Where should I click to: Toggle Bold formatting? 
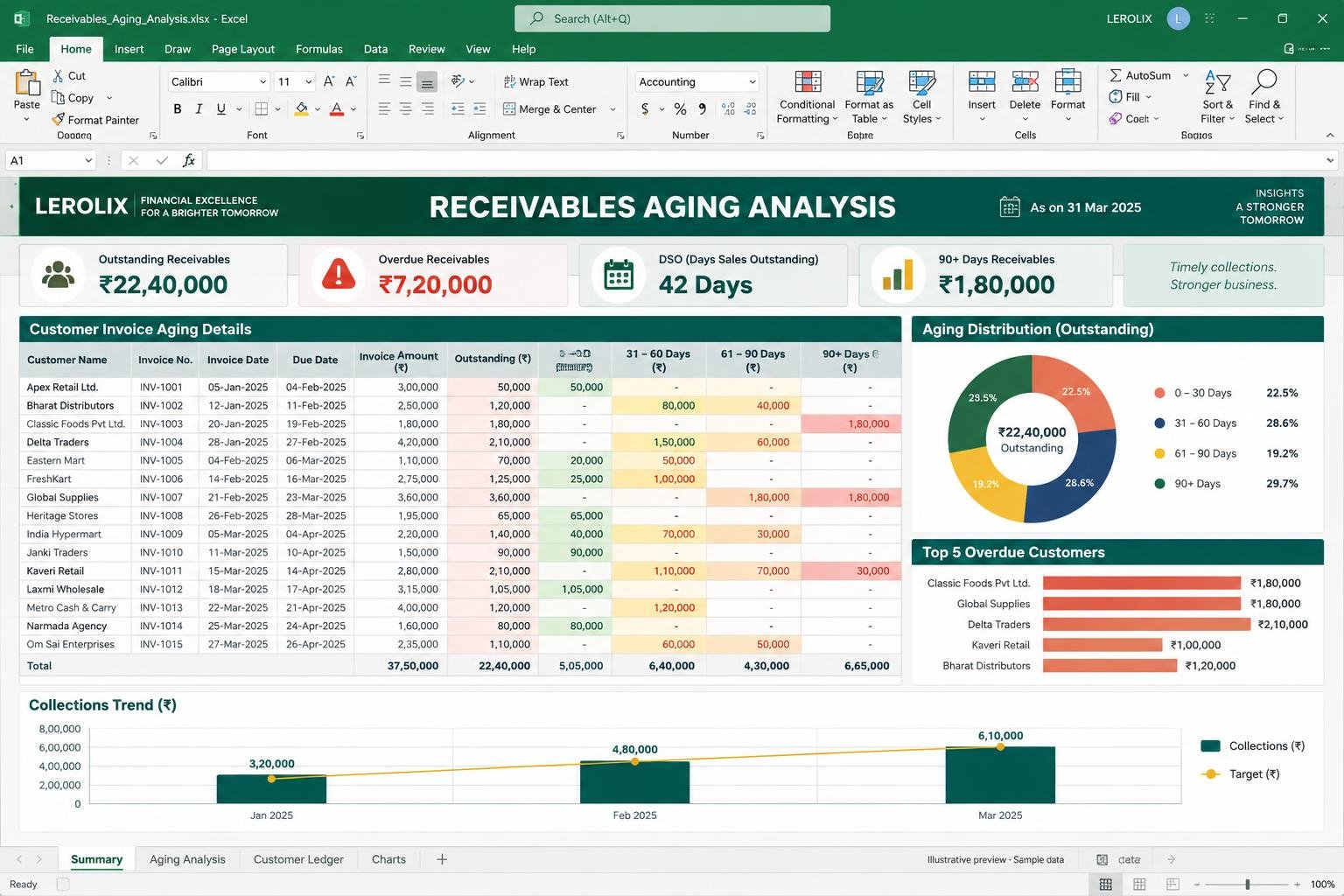178,109
